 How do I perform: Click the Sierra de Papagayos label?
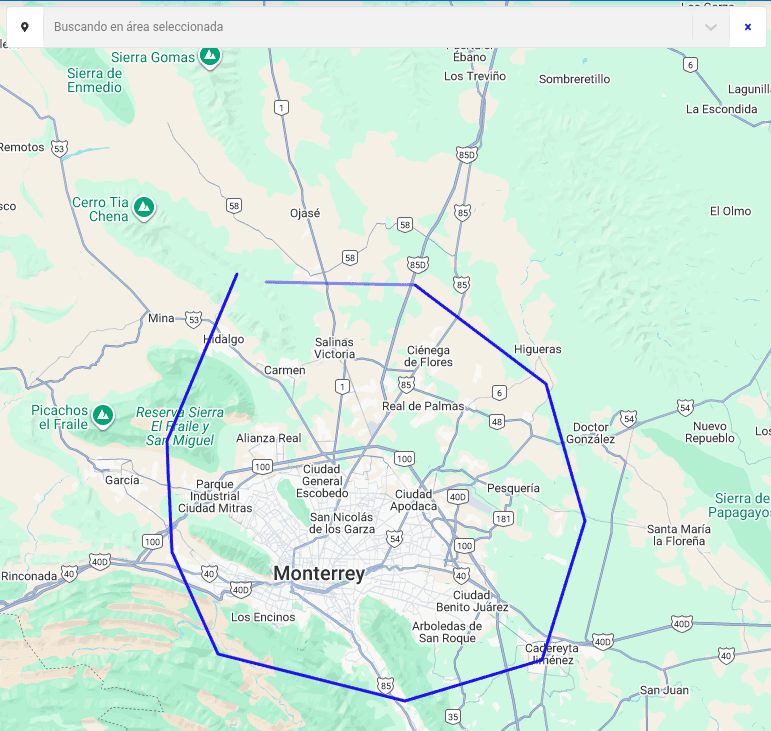(742, 505)
